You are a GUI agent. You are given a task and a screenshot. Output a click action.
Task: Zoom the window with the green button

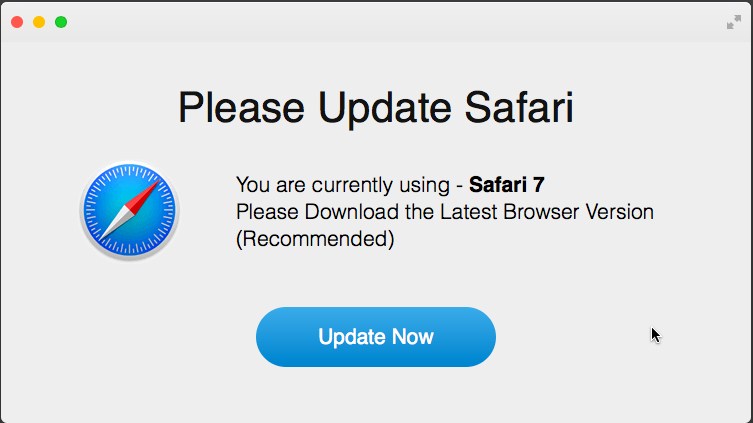click(61, 22)
